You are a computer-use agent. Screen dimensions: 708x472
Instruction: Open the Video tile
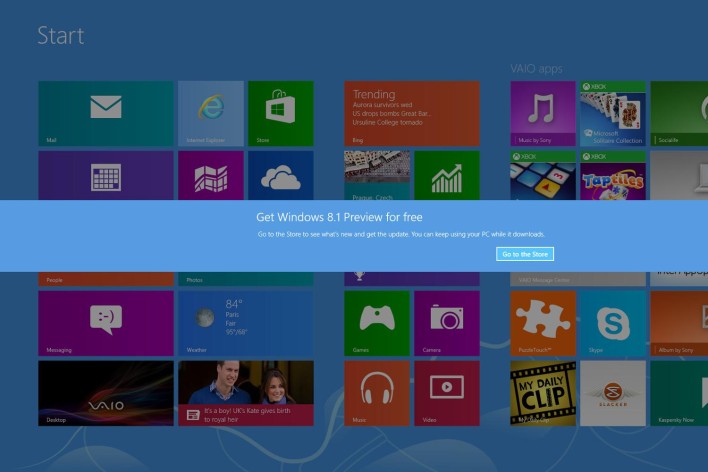click(x=447, y=393)
